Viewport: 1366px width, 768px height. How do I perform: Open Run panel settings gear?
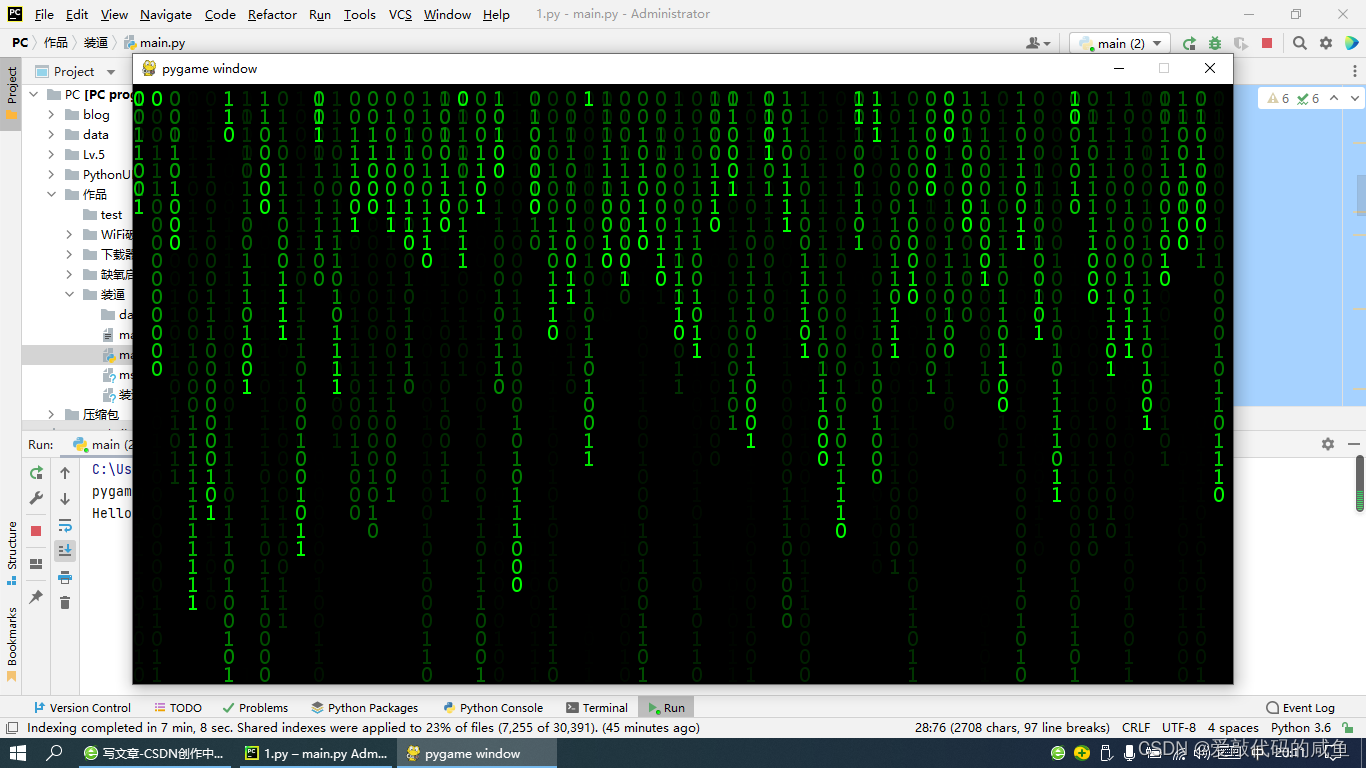point(1328,444)
